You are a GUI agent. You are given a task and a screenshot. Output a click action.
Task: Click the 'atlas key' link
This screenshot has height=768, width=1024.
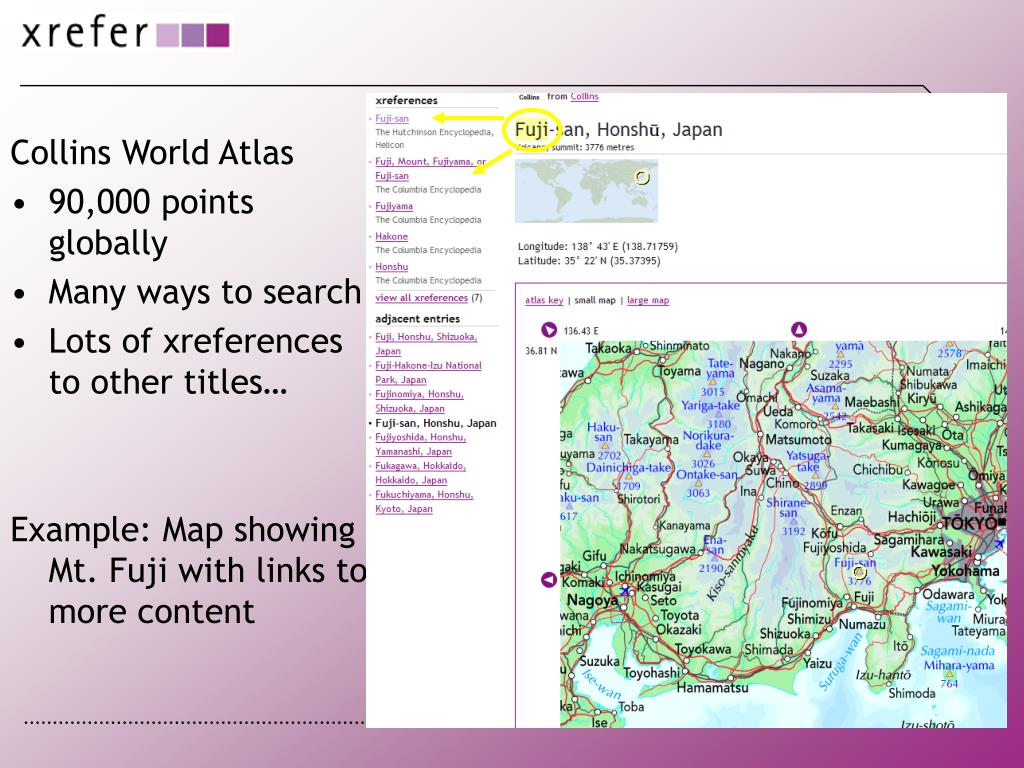click(544, 300)
